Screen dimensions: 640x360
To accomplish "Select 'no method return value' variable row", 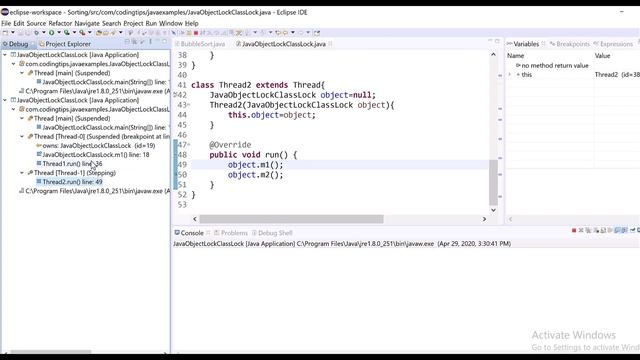I will tap(551, 65).
